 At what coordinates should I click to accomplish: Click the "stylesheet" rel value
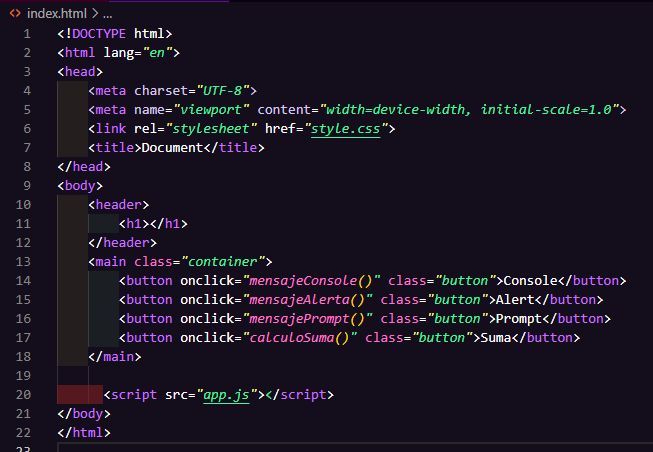pos(211,129)
